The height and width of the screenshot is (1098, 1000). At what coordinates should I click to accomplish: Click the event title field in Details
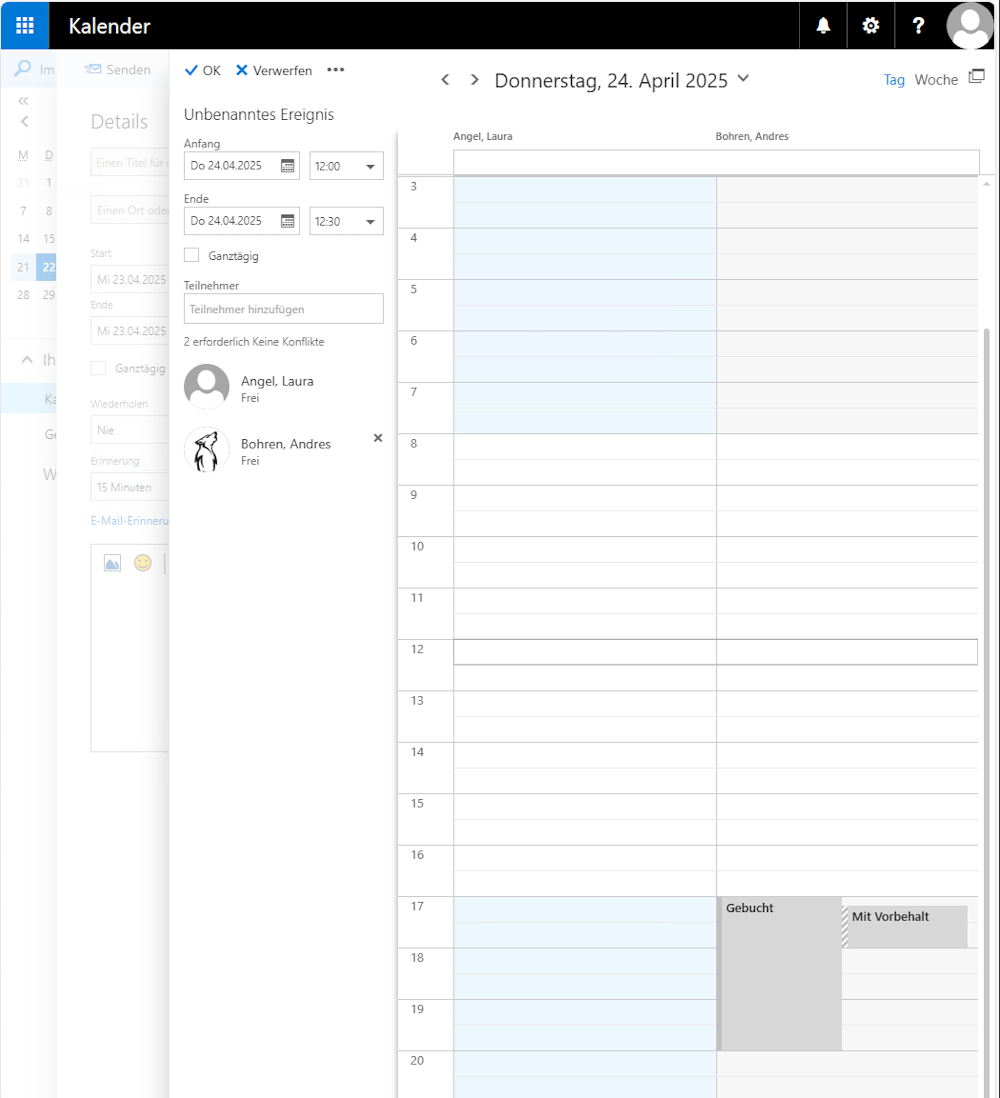(x=130, y=162)
